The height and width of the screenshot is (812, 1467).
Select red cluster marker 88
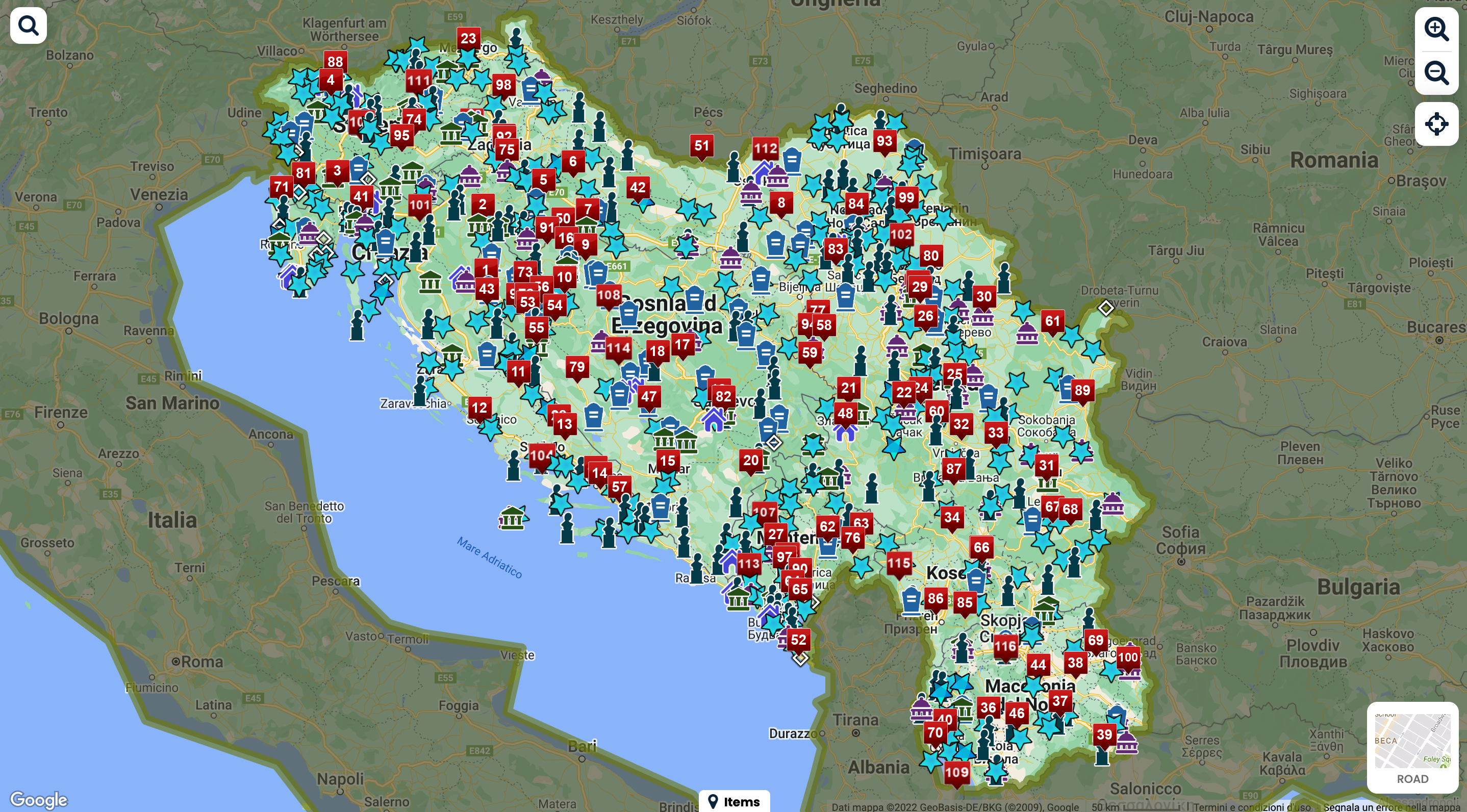tap(335, 62)
